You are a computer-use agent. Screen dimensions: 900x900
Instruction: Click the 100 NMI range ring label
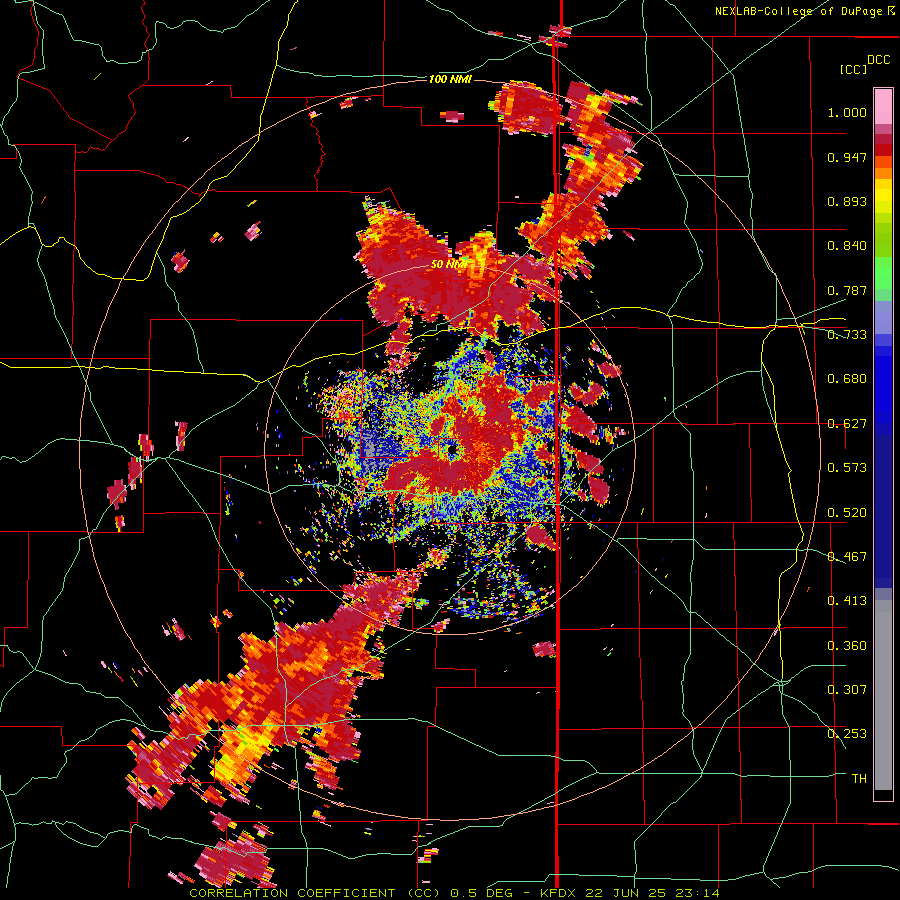(450, 79)
